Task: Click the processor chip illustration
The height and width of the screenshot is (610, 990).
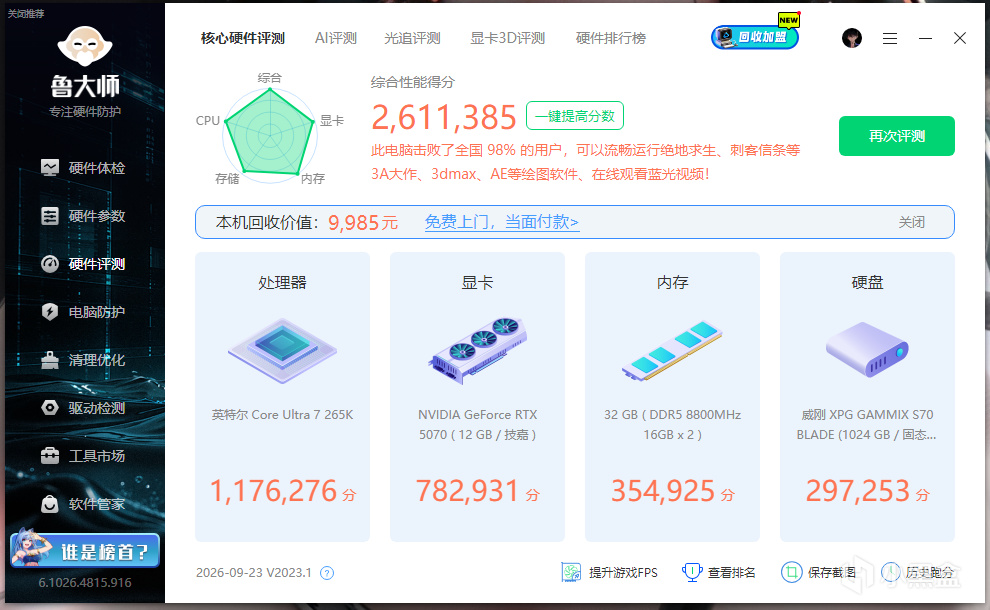Action: pyautogui.click(x=282, y=350)
